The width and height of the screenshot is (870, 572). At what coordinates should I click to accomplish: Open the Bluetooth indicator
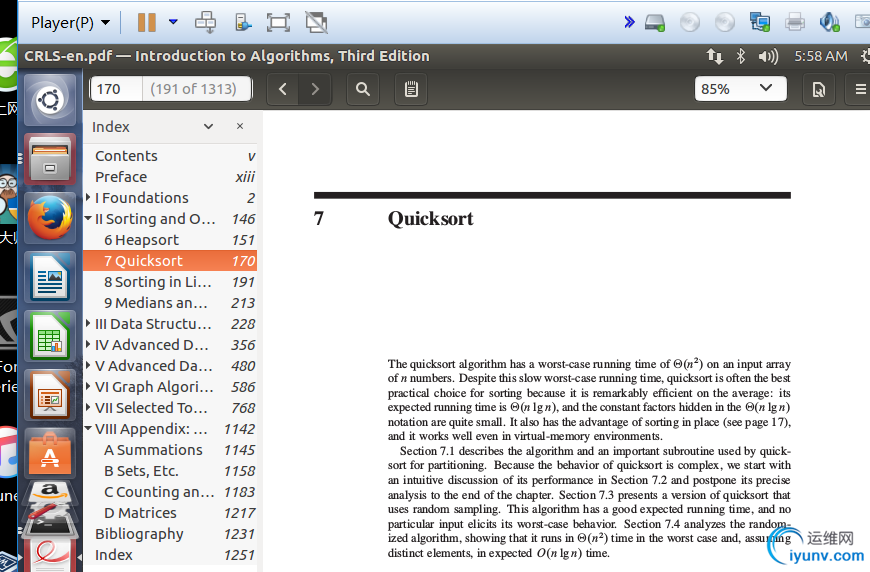tap(741, 56)
